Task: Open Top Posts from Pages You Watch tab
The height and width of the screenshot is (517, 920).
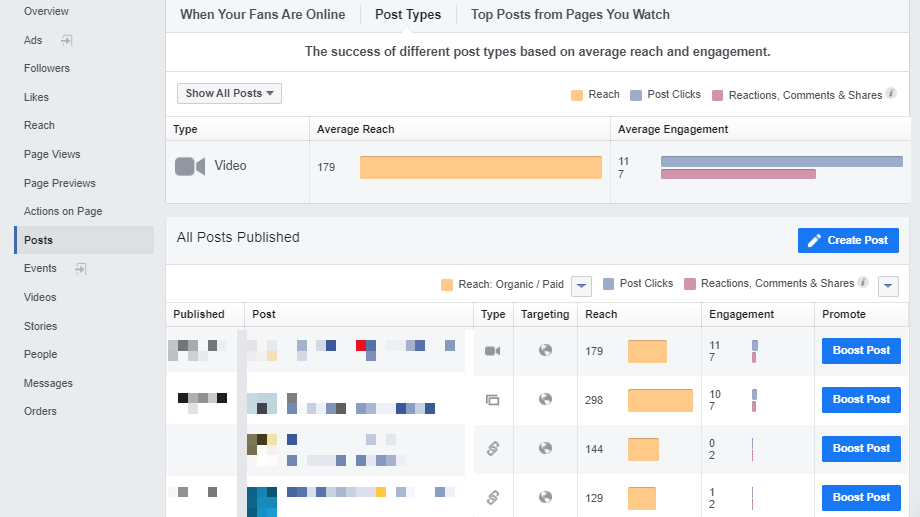Action: point(570,15)
